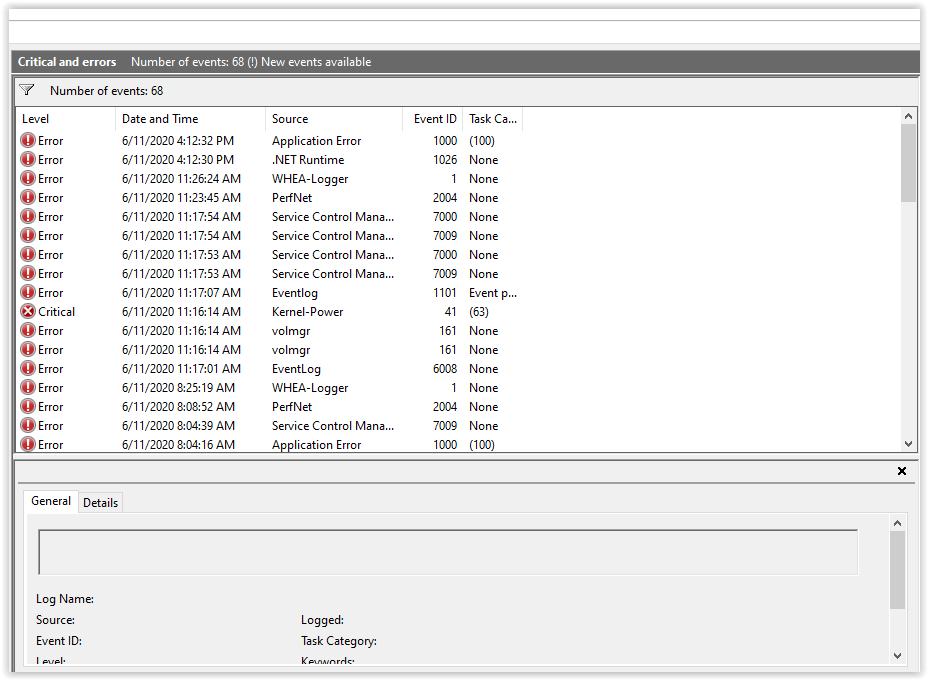Select the 6/11/2020 11:17:01 AM date cell
Viewport: 928px width, 680px height.
[x=181, y=368]
